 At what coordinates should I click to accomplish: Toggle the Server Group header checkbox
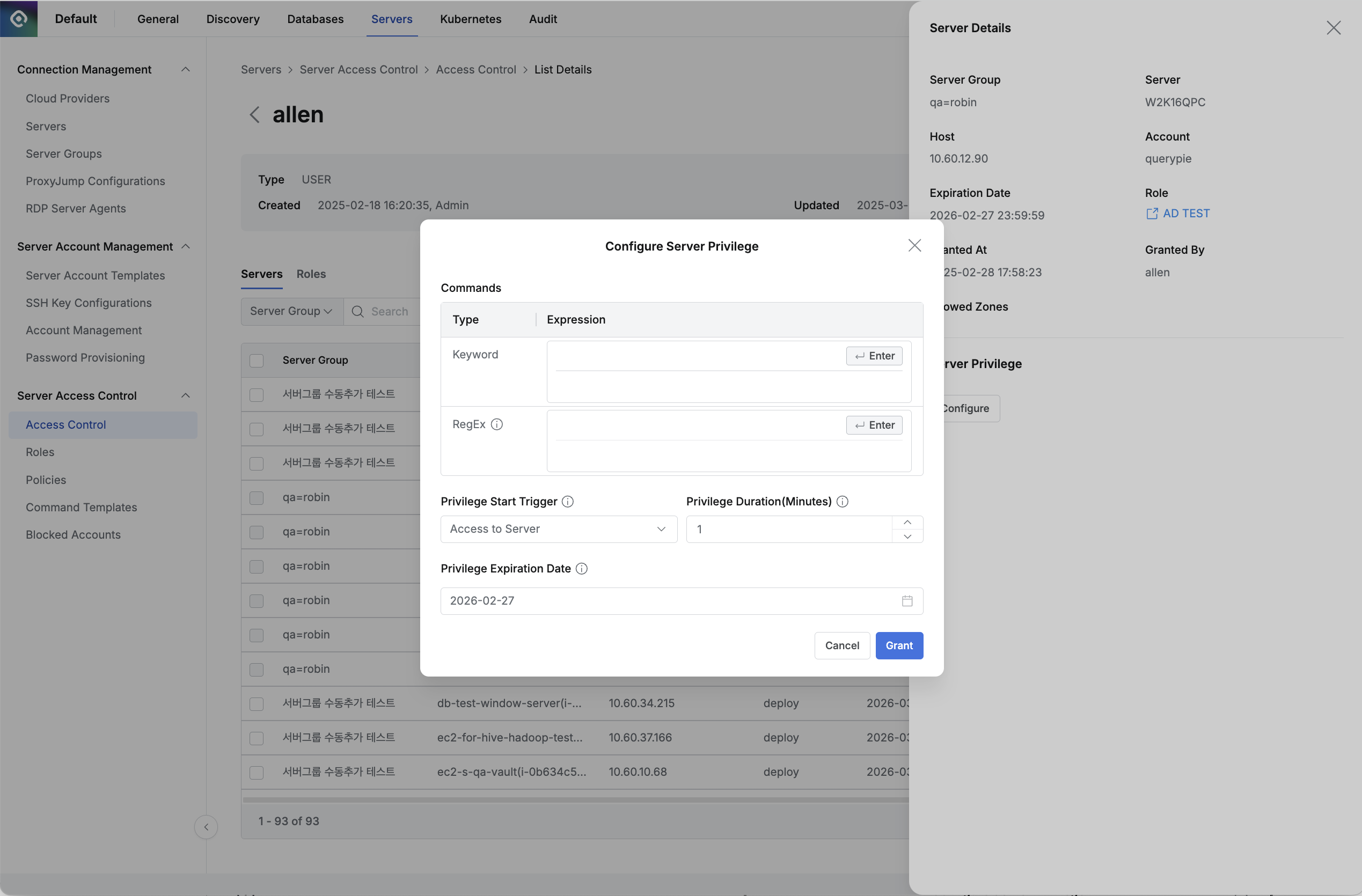(x=257, y=361)
